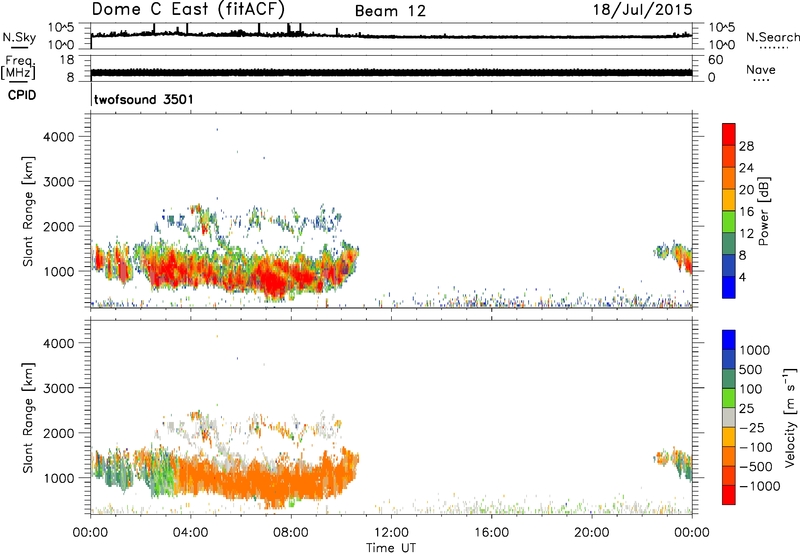The image size is (800, 554).
Task: Click the "CPID" row label
Action: click(x=22, y=95)
